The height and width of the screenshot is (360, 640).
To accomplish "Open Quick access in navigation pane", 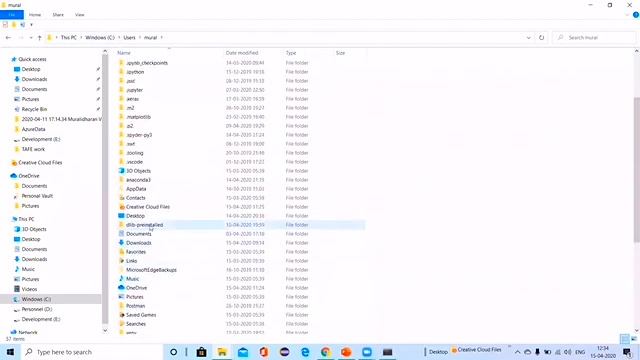I will coord(32,59).
